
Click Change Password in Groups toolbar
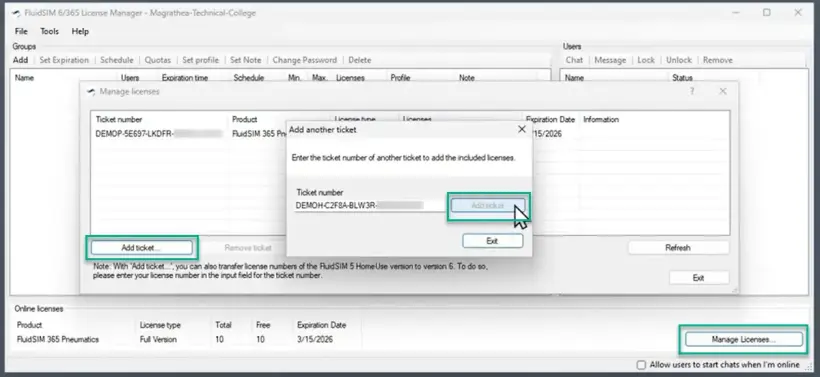click(305, 60)
